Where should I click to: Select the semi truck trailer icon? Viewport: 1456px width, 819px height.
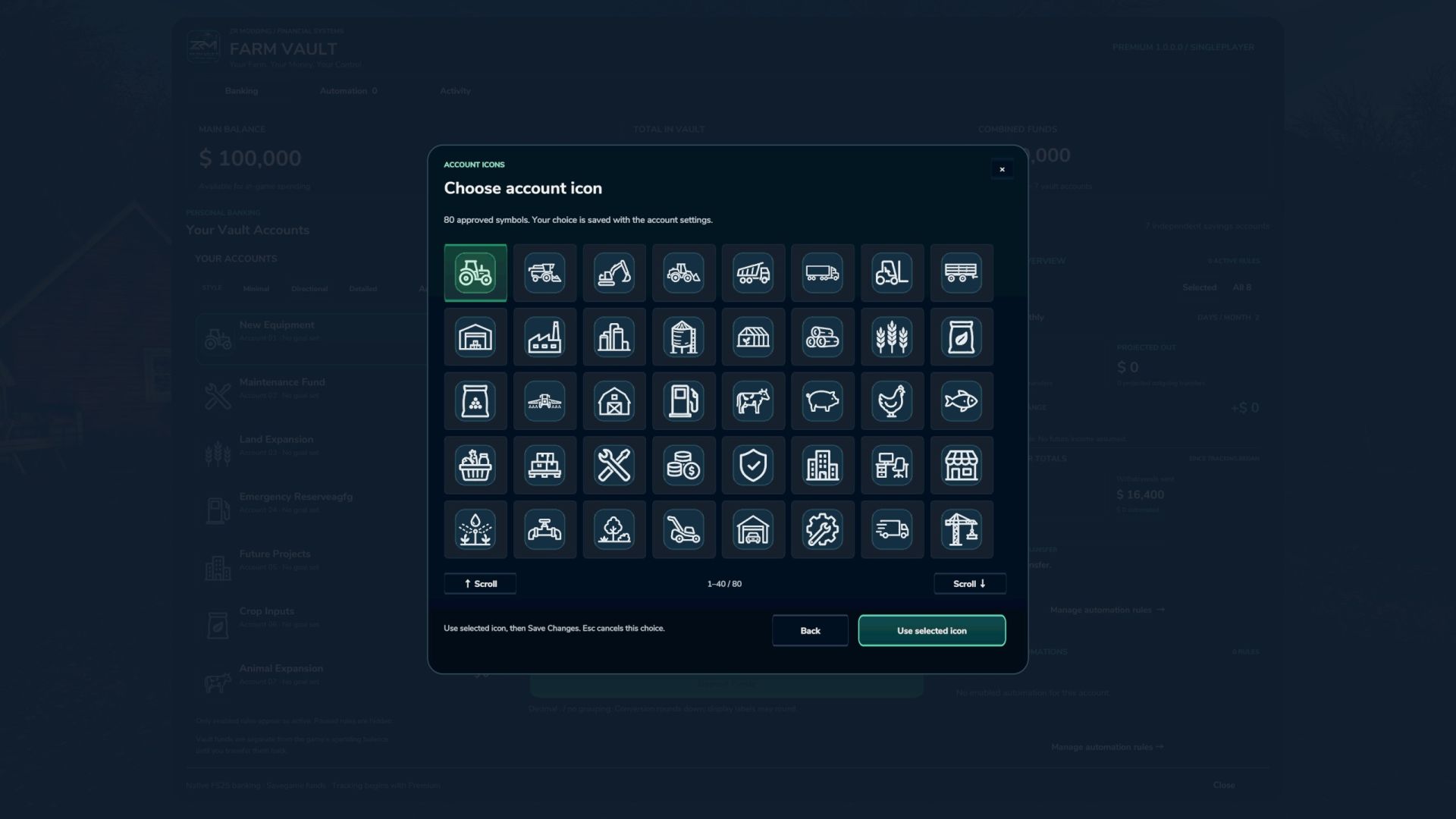tap(823, 273)
